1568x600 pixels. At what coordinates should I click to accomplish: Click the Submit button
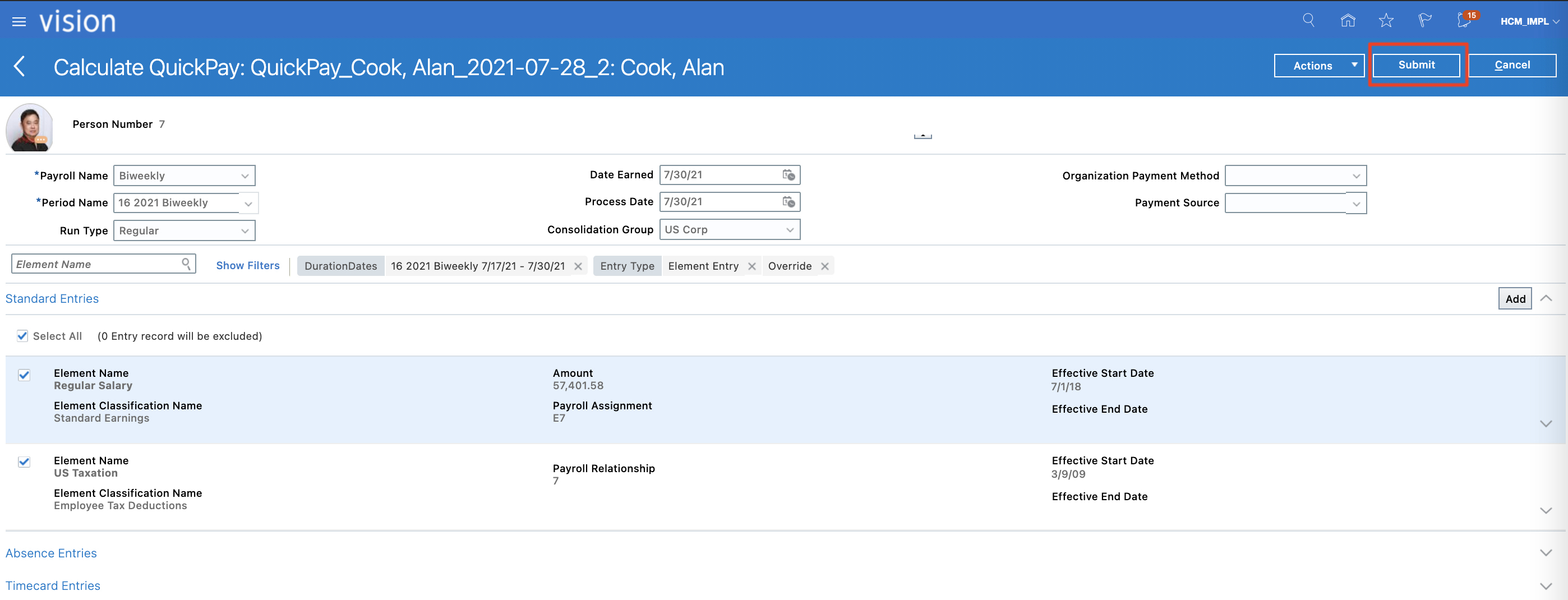click(x=1416, y=65)
